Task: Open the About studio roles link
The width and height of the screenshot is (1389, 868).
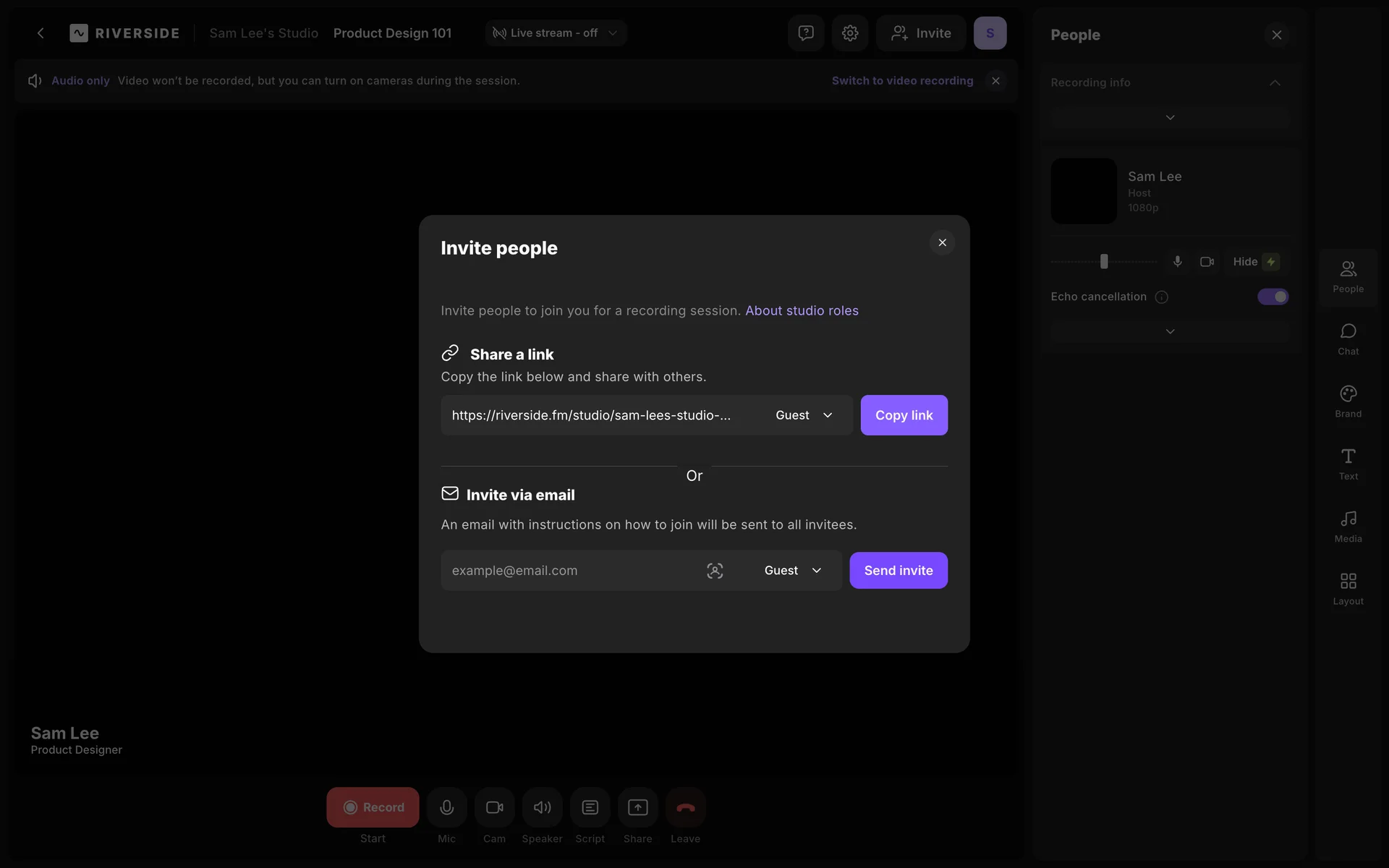Action: (x=802, y=310)
